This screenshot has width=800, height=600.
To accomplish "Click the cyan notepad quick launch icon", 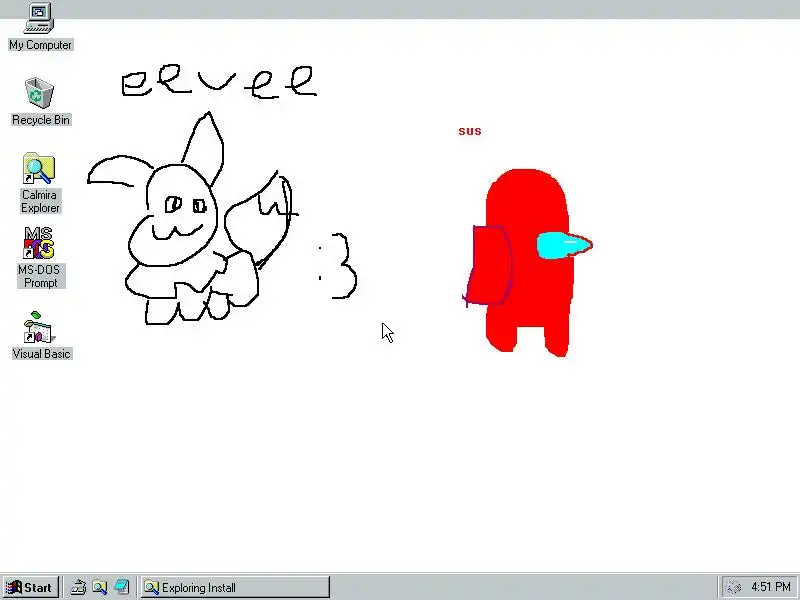I will 121,588.
